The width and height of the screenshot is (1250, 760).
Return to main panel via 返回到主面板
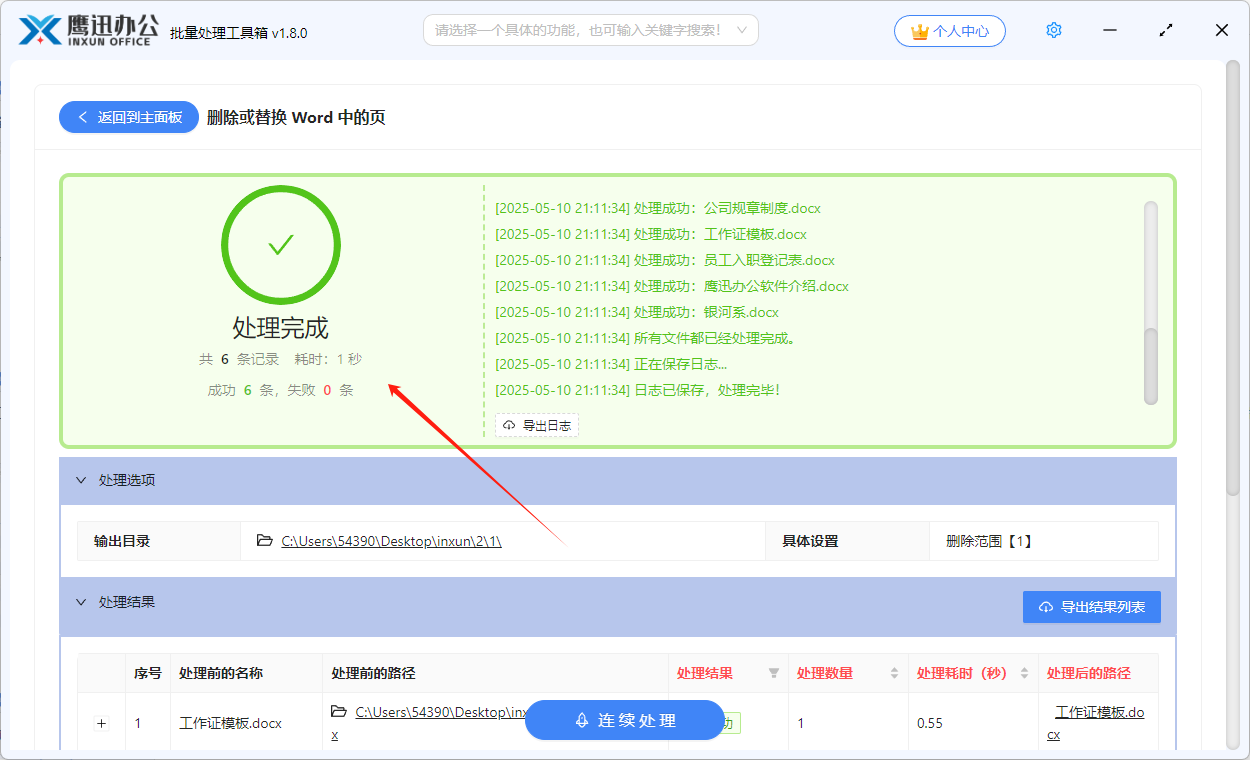click(x=129, y=117)
